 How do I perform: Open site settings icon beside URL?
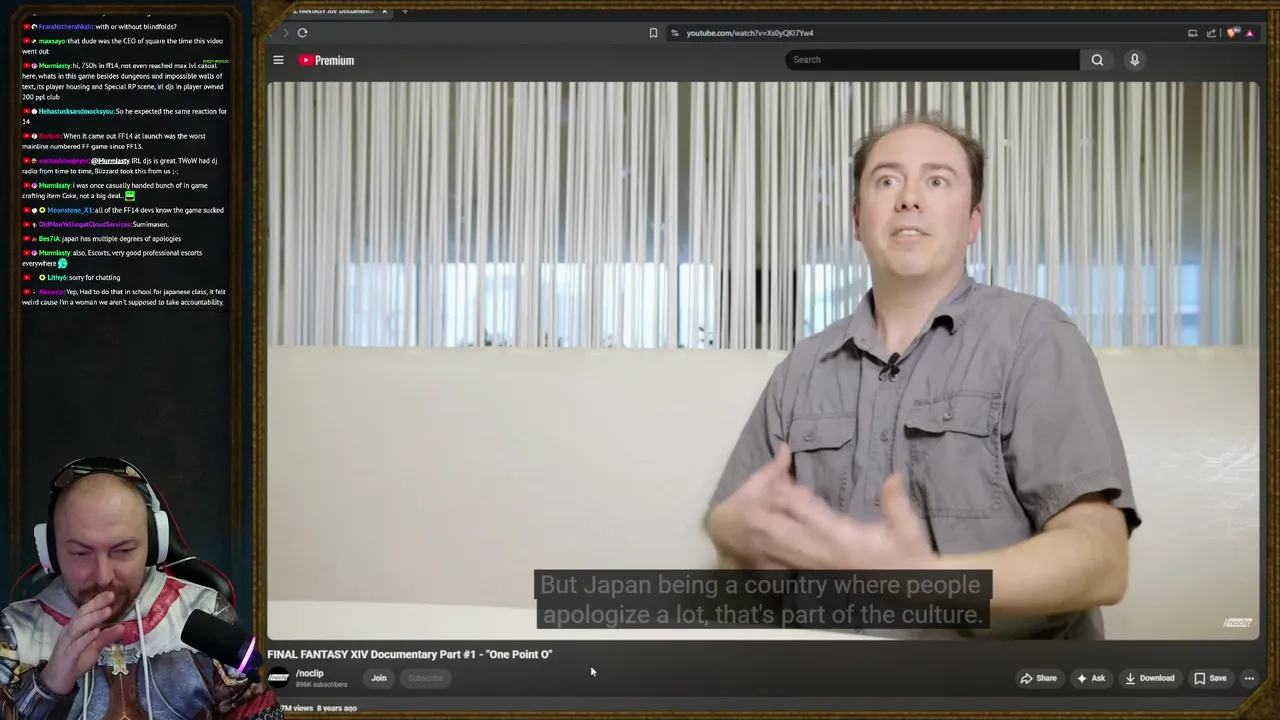(675, 33)
